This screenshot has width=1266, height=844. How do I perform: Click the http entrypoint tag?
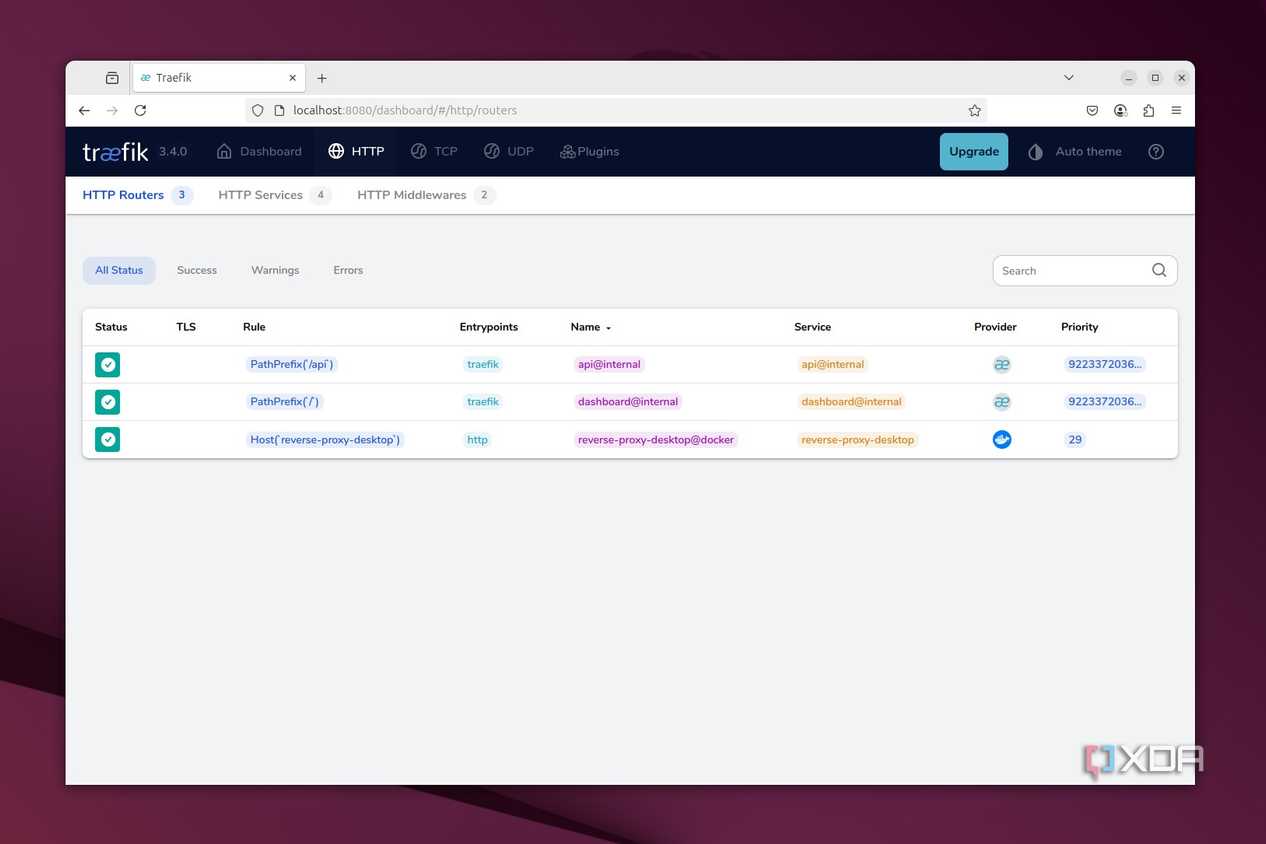click(477, 439)
